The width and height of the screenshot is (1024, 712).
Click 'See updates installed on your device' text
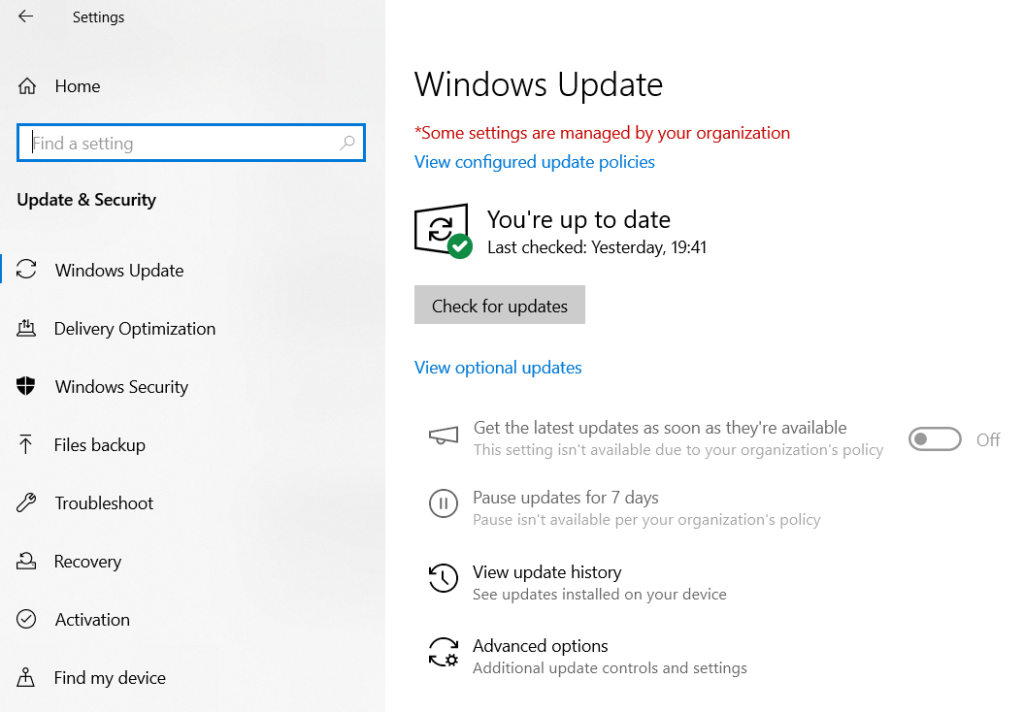600,594
